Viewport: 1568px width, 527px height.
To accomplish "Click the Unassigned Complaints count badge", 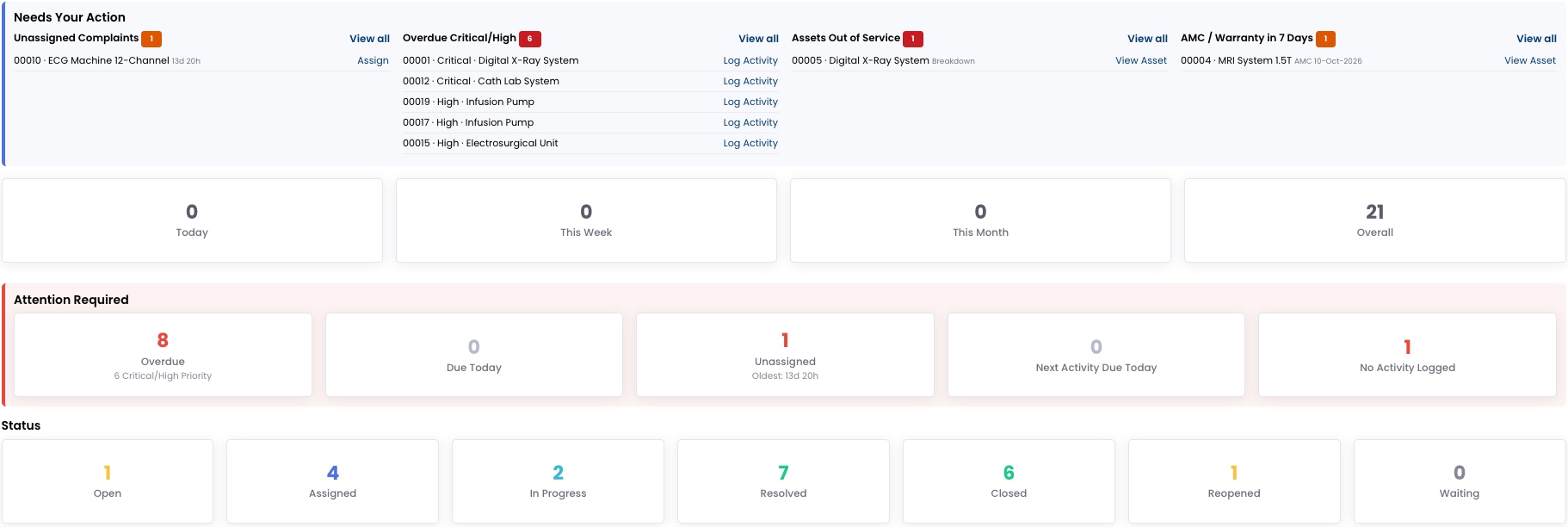I will click(x=151, y=39).
